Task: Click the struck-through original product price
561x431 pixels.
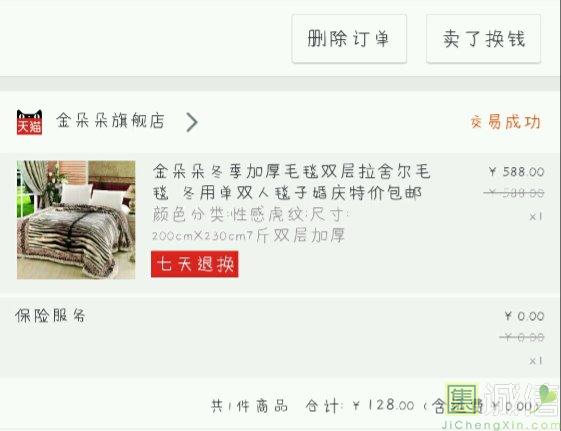Action: (x=514, y=193)
